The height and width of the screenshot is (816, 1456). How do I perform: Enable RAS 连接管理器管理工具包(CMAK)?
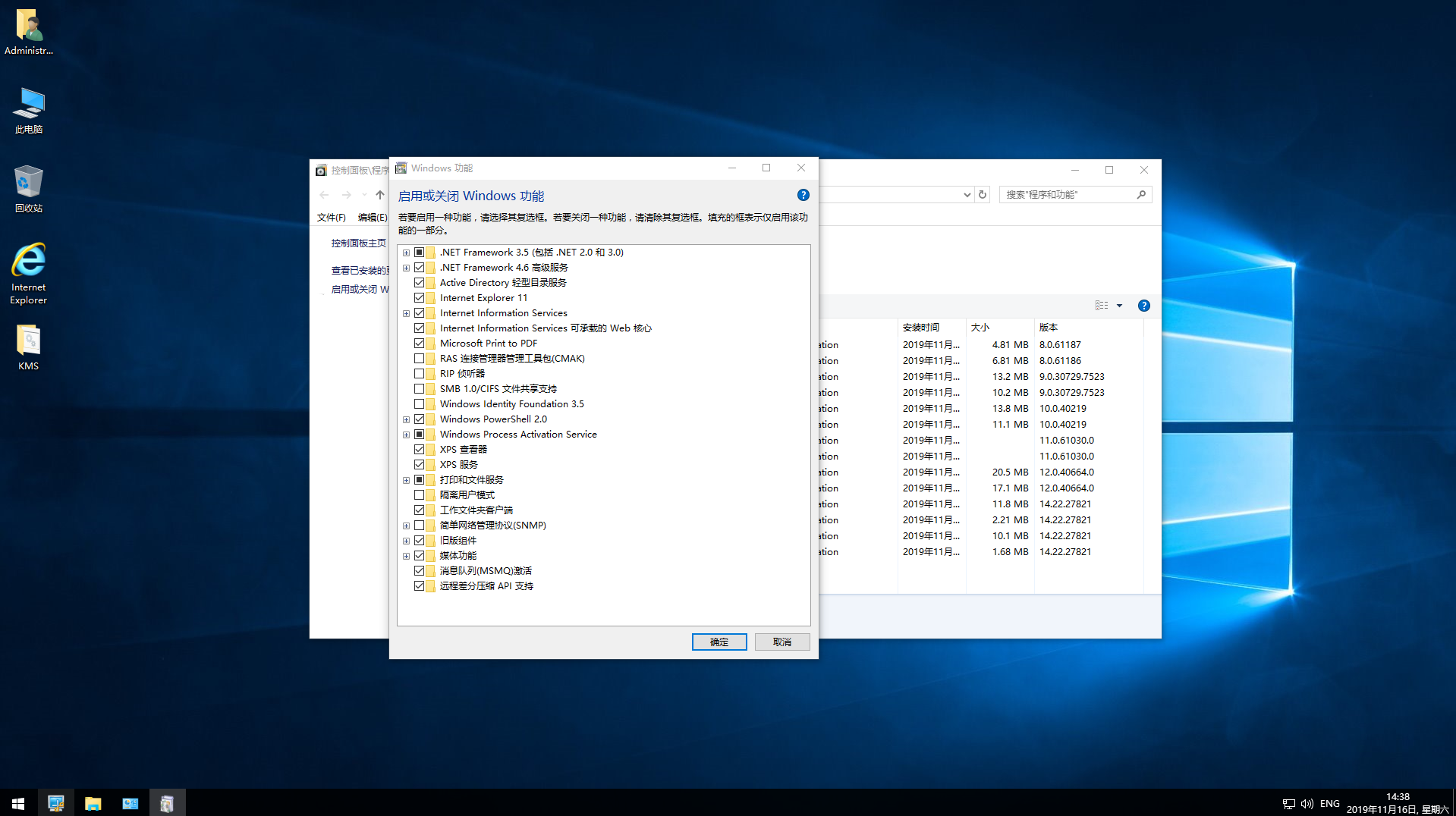(419, 359)
